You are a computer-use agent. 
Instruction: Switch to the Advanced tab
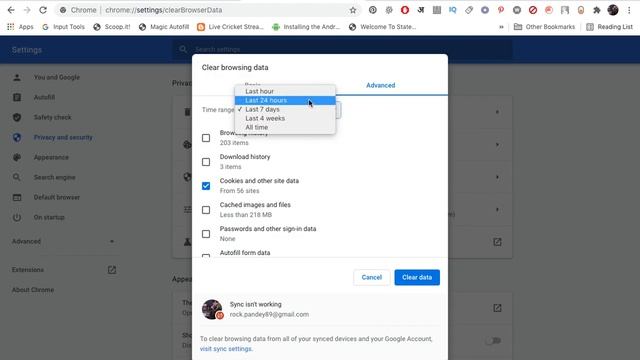pyautogui.click(x=380, y=85)
